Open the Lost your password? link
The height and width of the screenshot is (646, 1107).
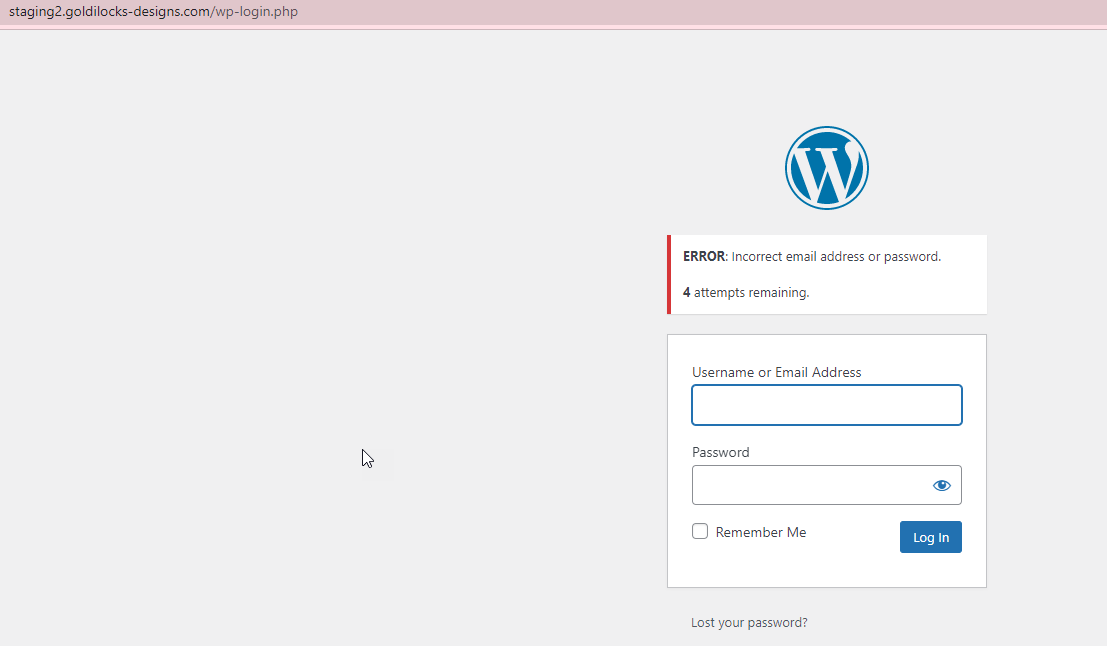pos(749,623)
